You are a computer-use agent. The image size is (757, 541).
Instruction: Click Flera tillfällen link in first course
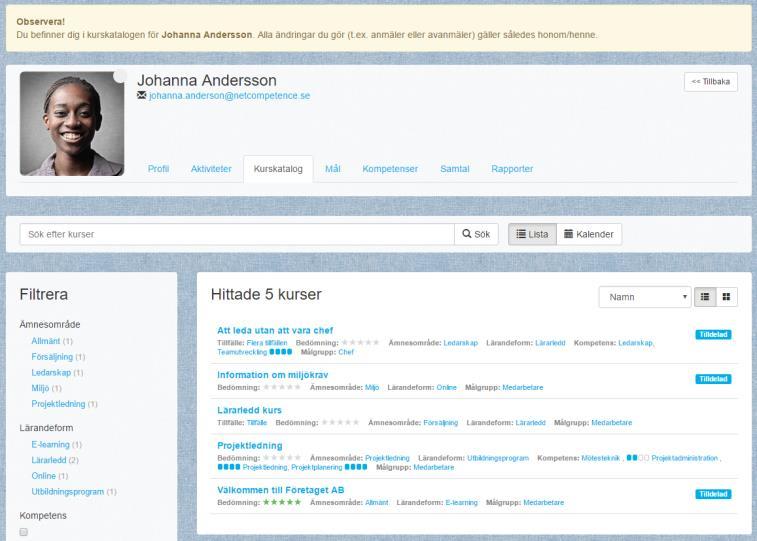[267, 343]
